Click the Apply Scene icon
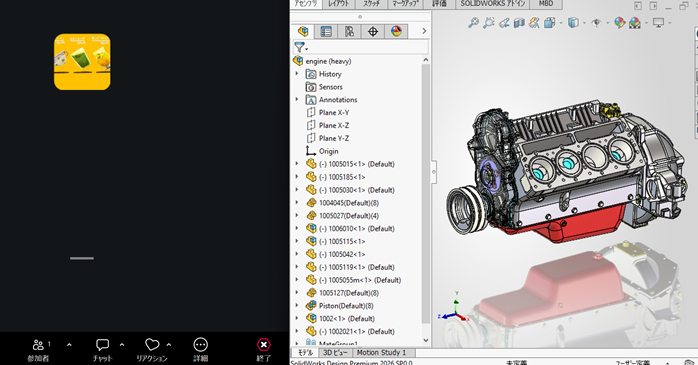Viewport: 698px width, 365px height. (x=635, y=22)
